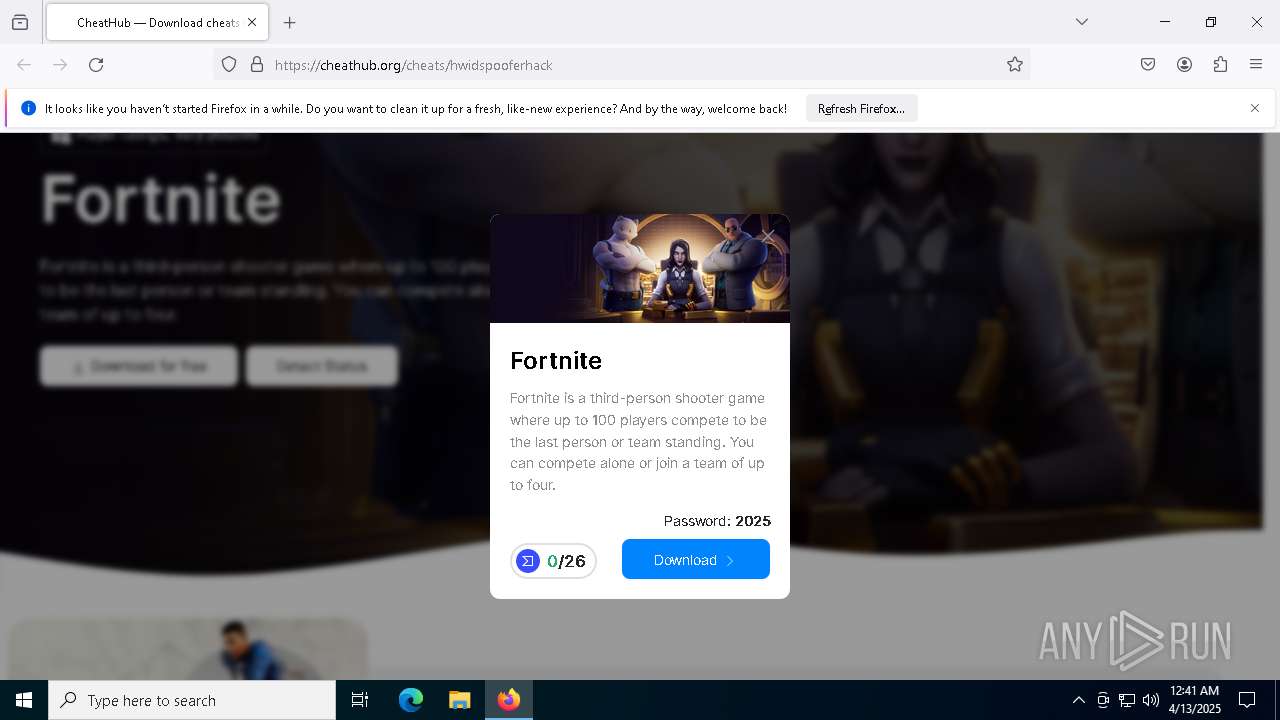The image size is (1280, 720).
Task: Open Task View on the taskbar
Action: pyautogui.click(x=360, y=700)
